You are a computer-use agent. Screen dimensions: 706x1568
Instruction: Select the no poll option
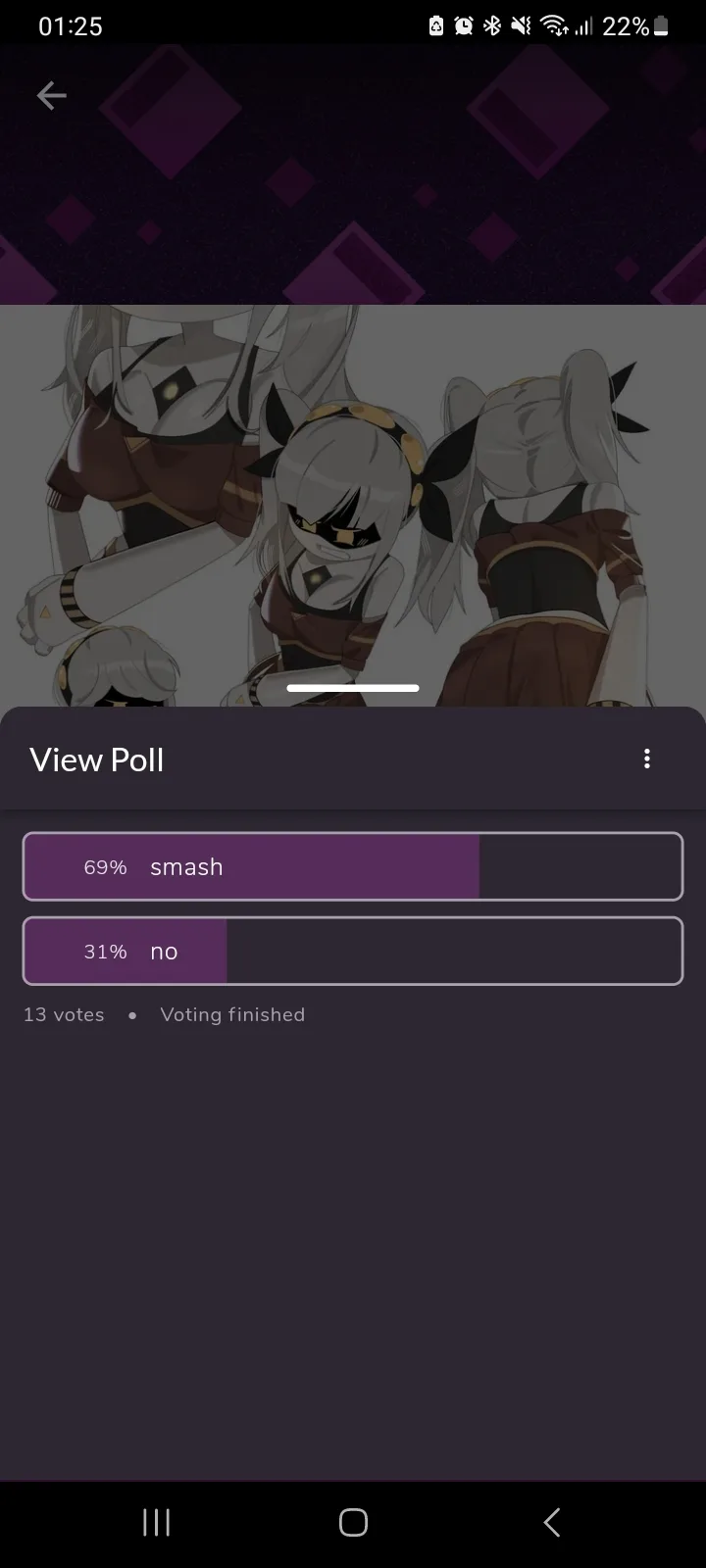pyautogui.click(x=353, y=951)
